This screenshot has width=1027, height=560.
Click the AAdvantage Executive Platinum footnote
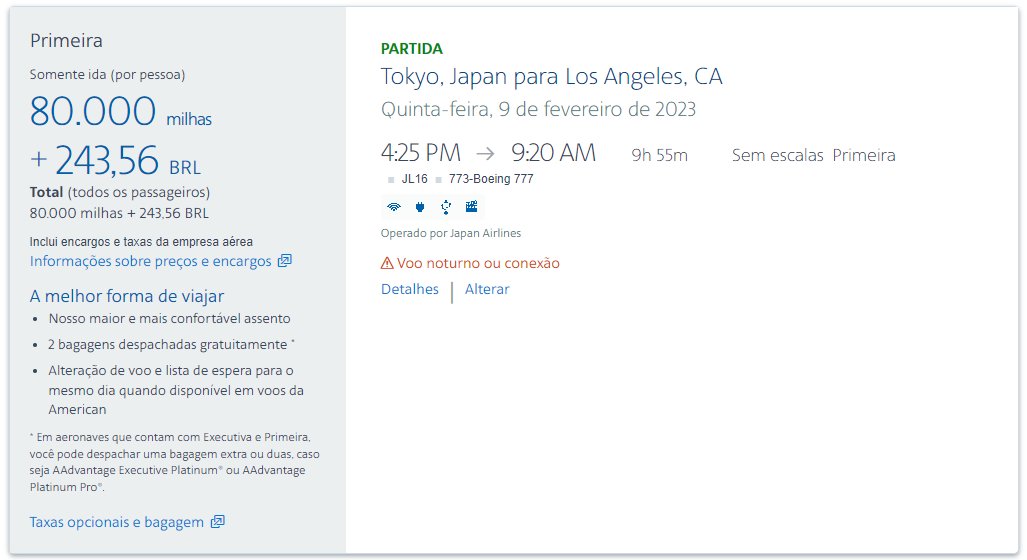tap(175, 462)
